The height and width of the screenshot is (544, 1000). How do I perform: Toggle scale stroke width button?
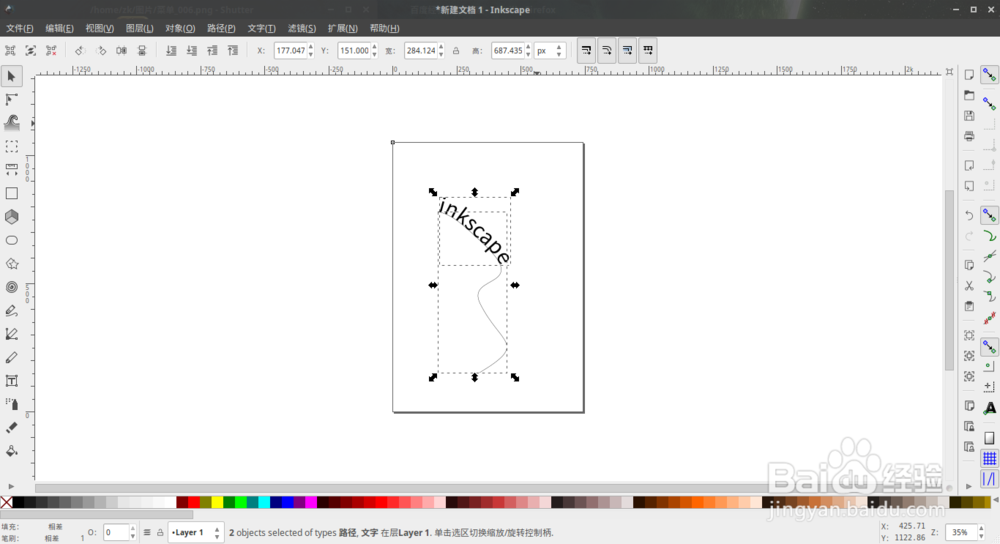pyautogui.click(x=586, y=50)
